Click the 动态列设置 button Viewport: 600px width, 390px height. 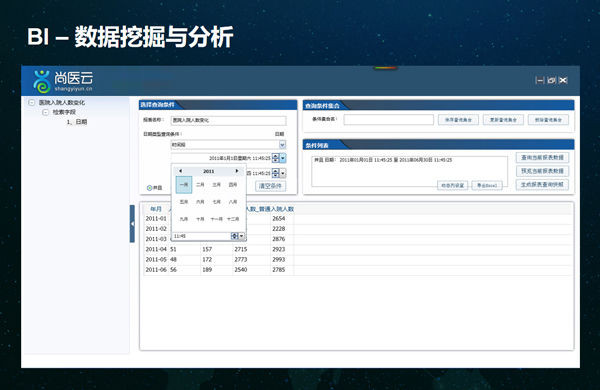click(453, 185)
